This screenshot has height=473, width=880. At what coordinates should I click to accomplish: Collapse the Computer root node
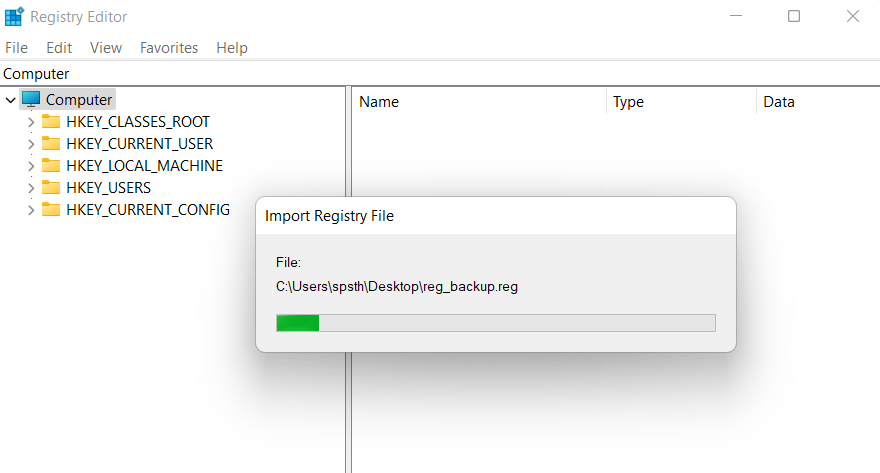10,100
